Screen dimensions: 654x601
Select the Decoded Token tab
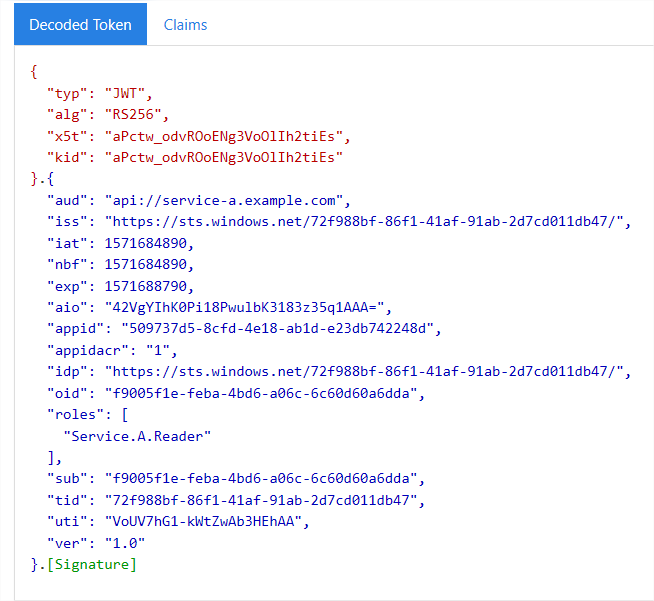coord(80,24)
